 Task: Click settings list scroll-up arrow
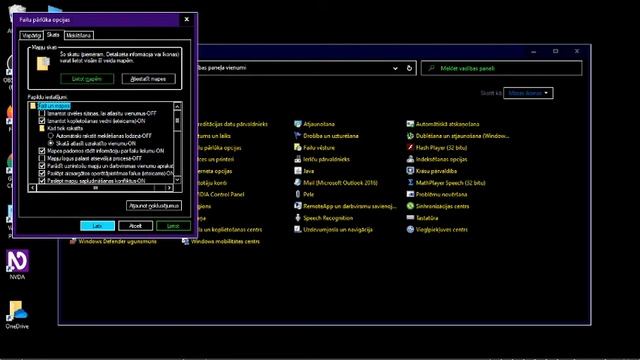point(178,106)
